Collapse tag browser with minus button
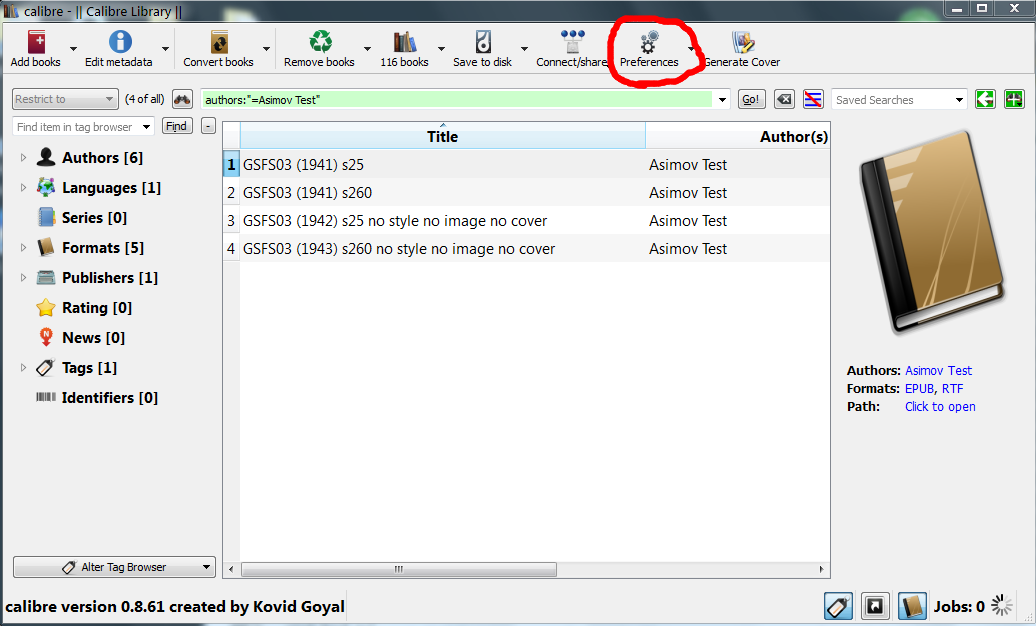This screenshot has width=1036, height=626. point(208,126)
